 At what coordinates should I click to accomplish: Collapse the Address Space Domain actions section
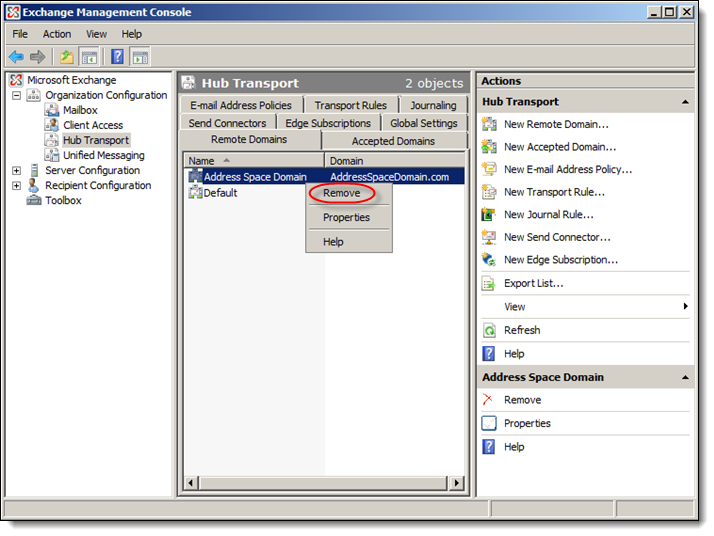685,377
